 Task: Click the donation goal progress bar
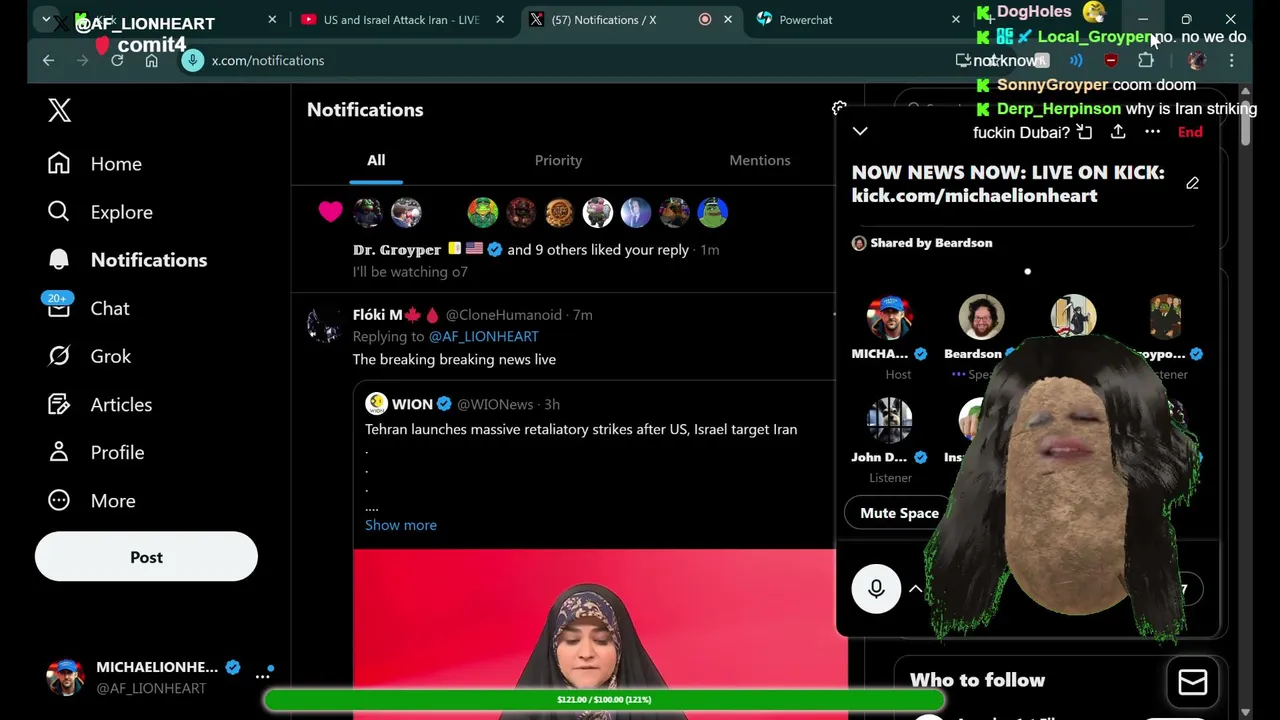pyautogui.click(x=603, y=700)
